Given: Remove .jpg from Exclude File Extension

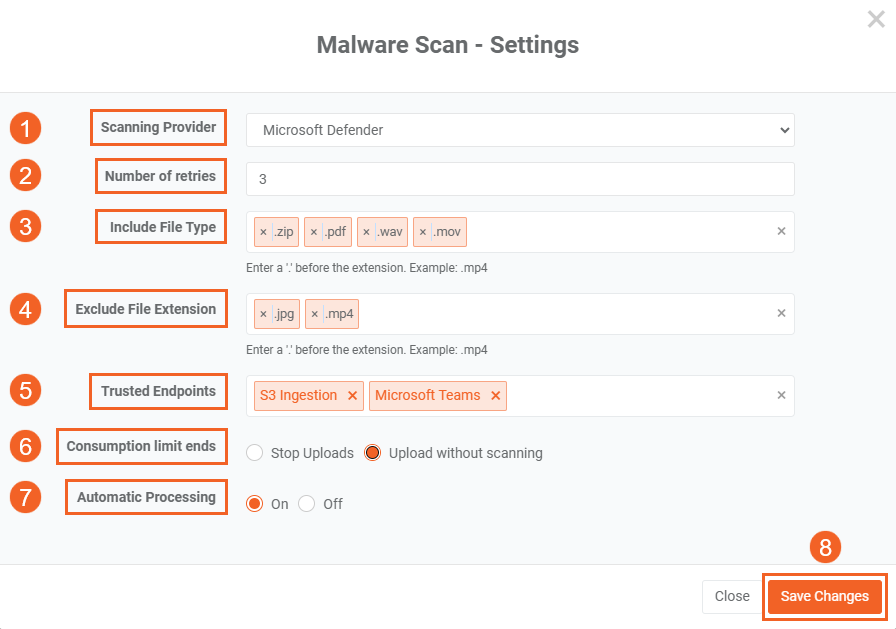Looking at the screenshot, I should click(x=263, y=314).
